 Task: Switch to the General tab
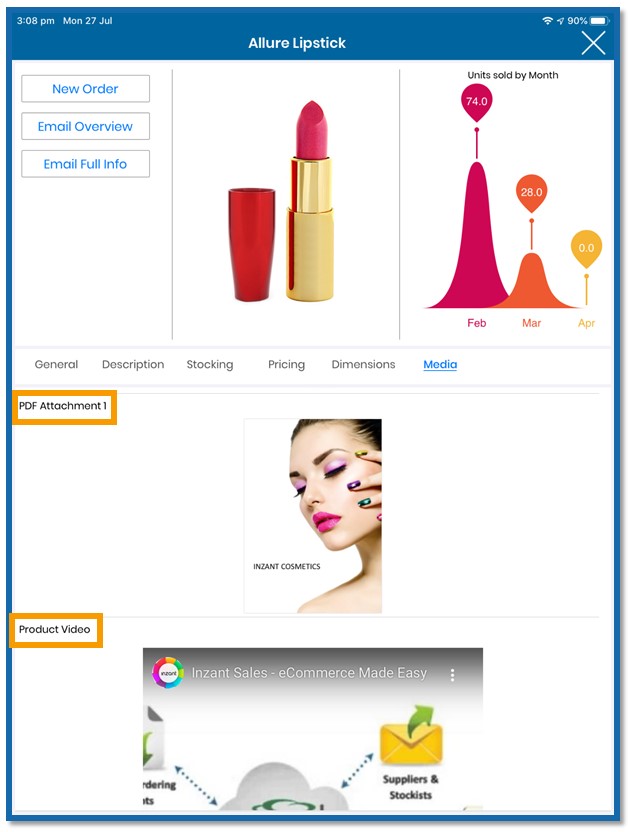click(x=56, y=365)
